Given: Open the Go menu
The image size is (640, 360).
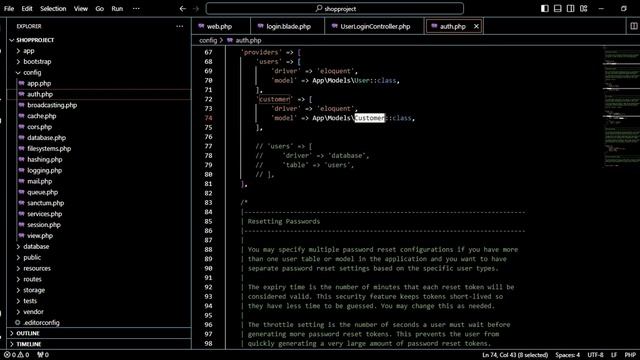Looking at the screenshot, I should click(x=100, y=9).
